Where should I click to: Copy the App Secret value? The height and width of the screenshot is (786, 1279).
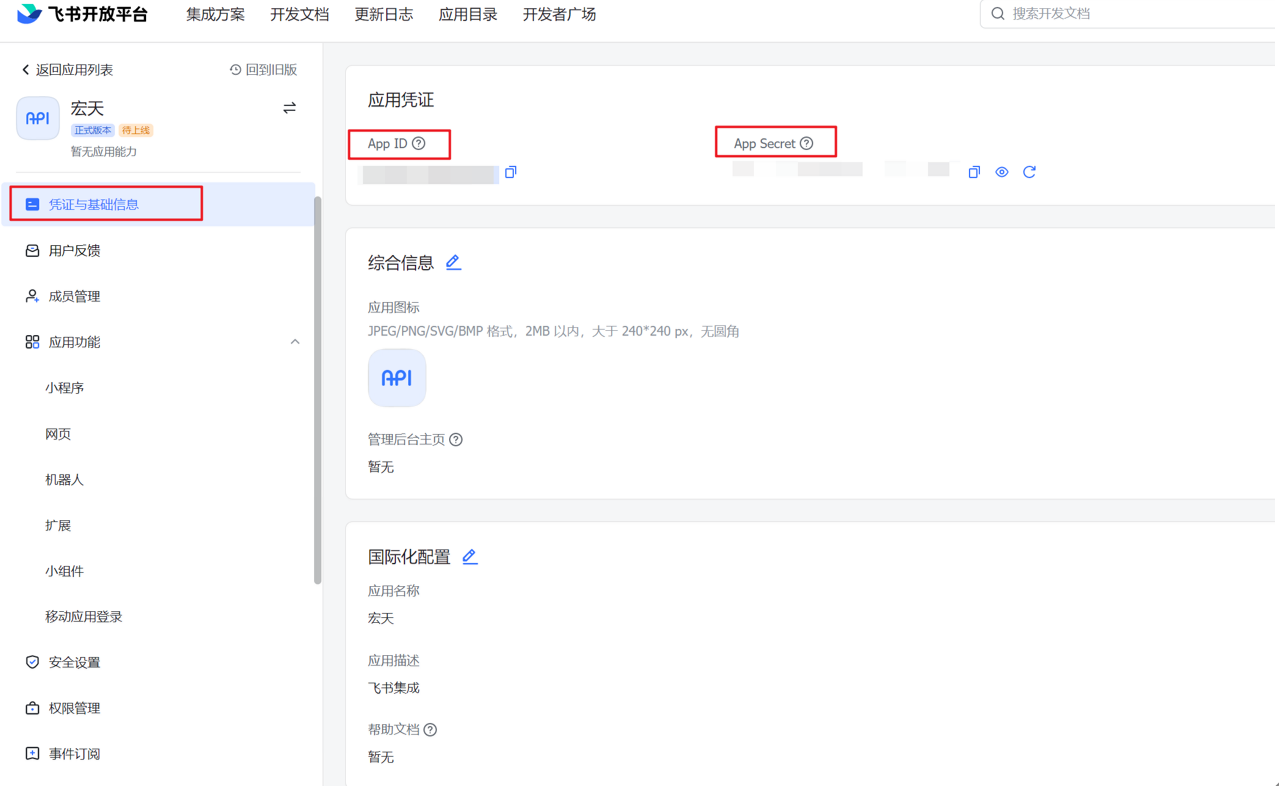[974, 172]
